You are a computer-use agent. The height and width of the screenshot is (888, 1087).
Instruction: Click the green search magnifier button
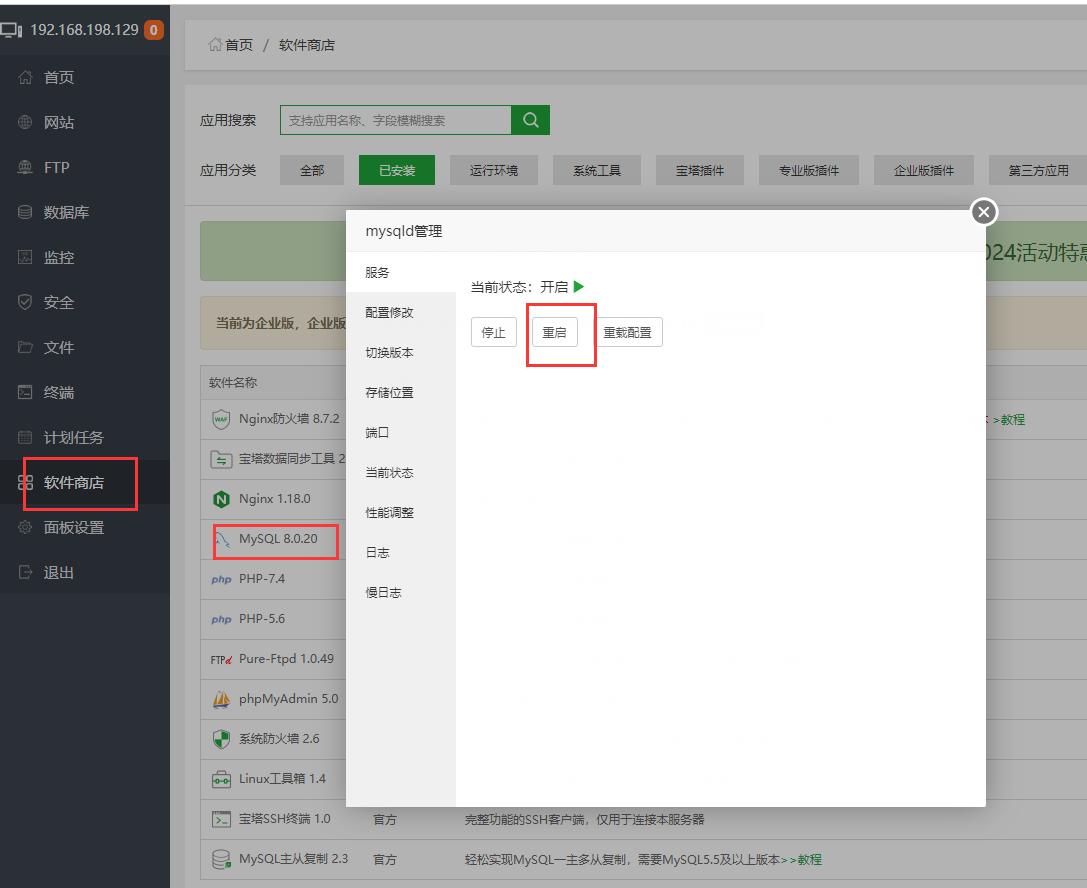point(530,120)
